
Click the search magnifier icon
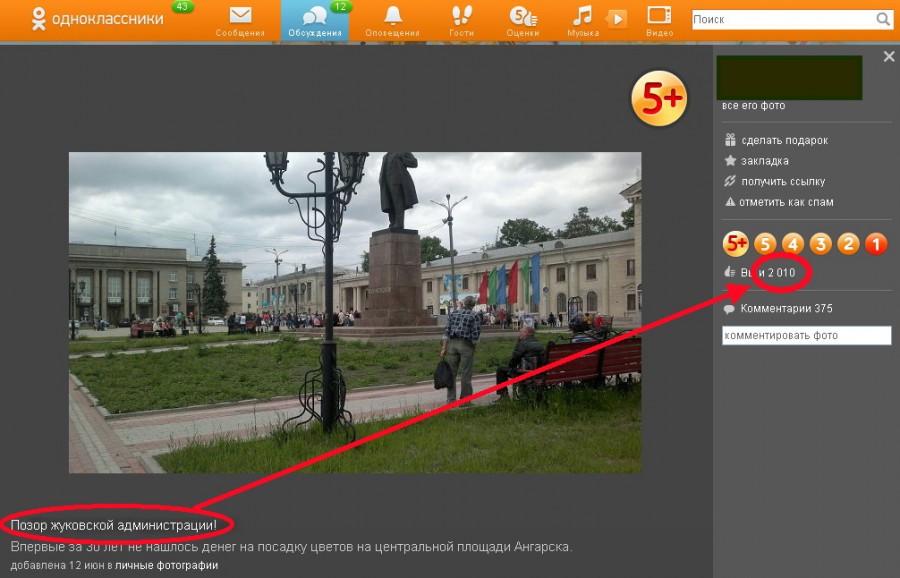tap(883, 19)
